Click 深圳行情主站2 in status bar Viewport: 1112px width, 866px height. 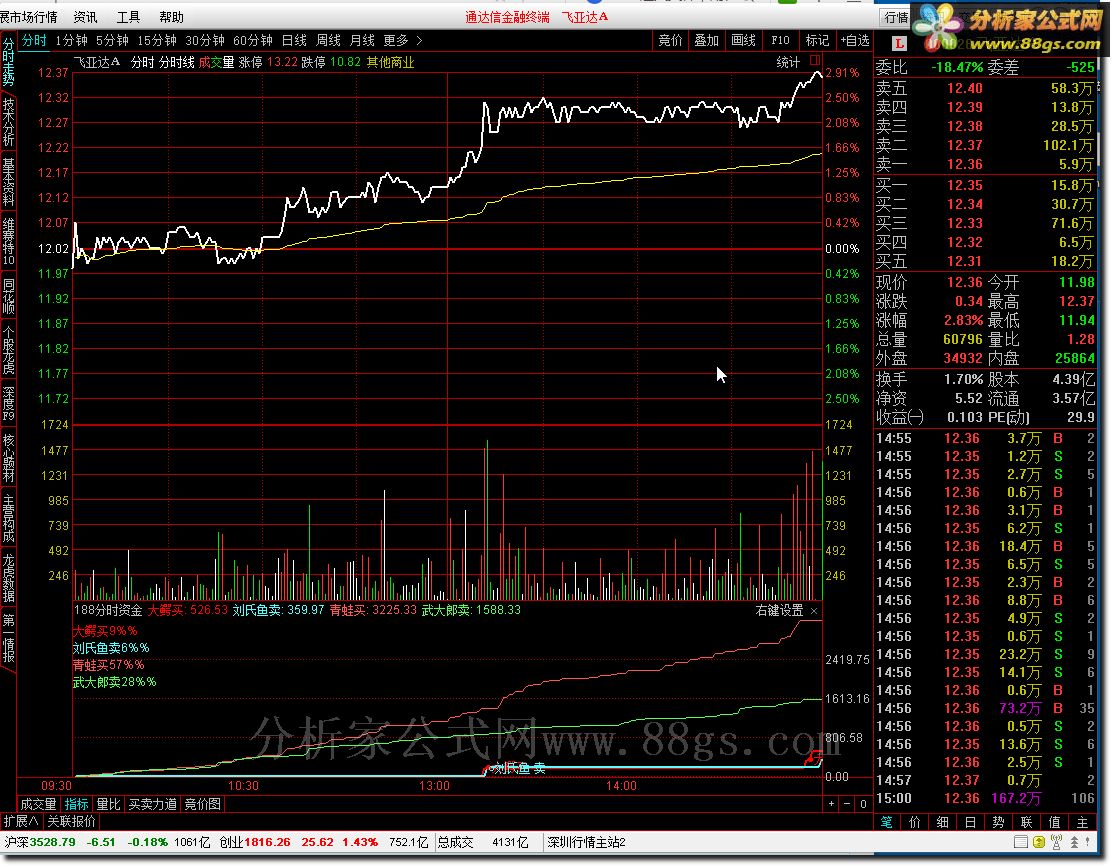tap(586, 842)
